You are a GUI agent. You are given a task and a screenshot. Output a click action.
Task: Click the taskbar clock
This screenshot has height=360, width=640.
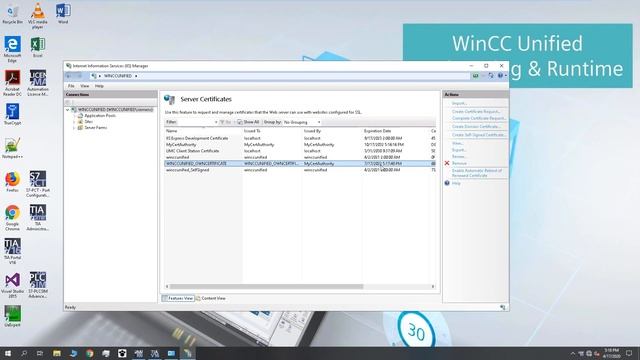611,353
